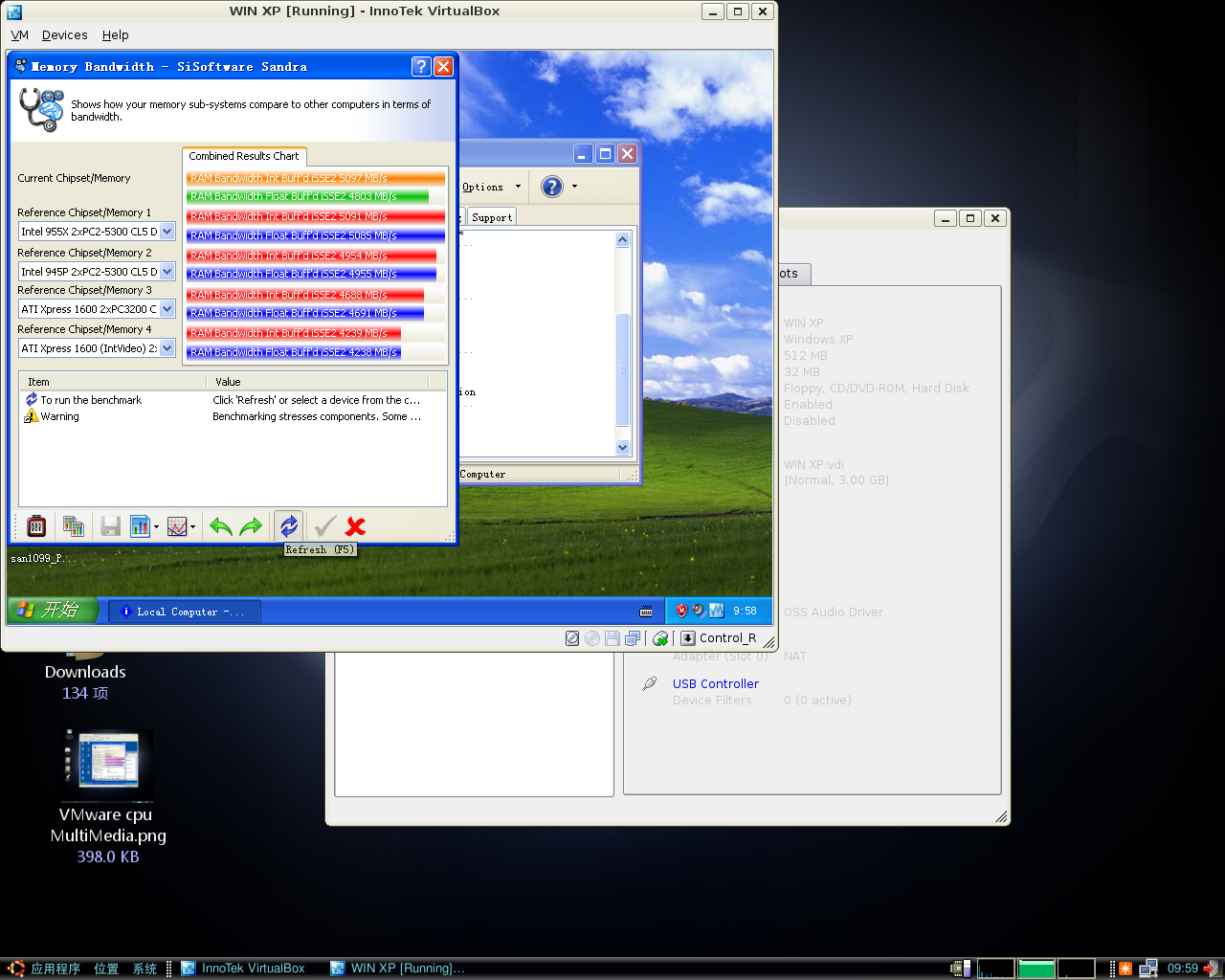Viewport: 1225px width, 980px height.
Task: Click the green RAM Bandwidth Float 4803 MB/s bar
Action: [x=307, y=196]
